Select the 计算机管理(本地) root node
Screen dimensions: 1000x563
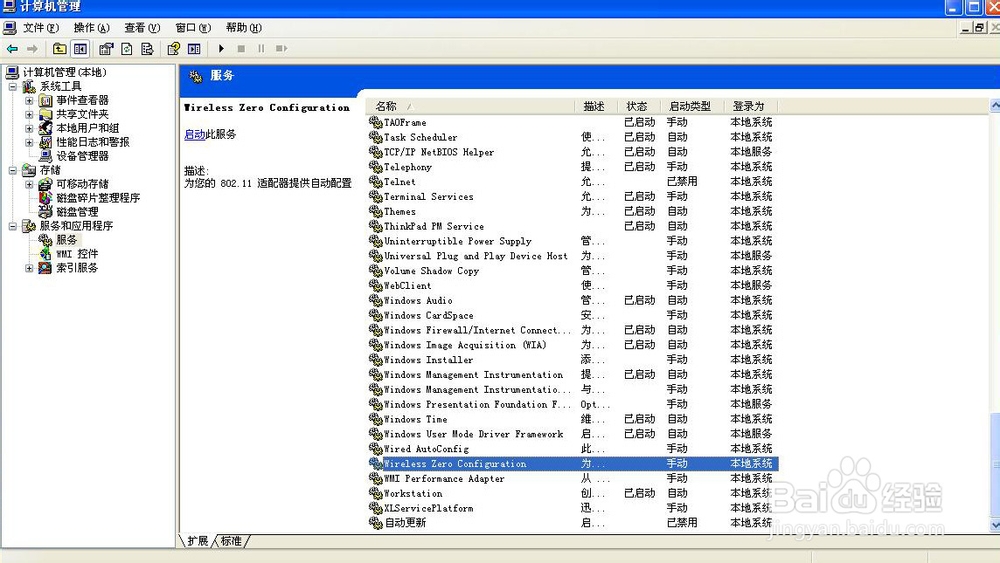64,72
